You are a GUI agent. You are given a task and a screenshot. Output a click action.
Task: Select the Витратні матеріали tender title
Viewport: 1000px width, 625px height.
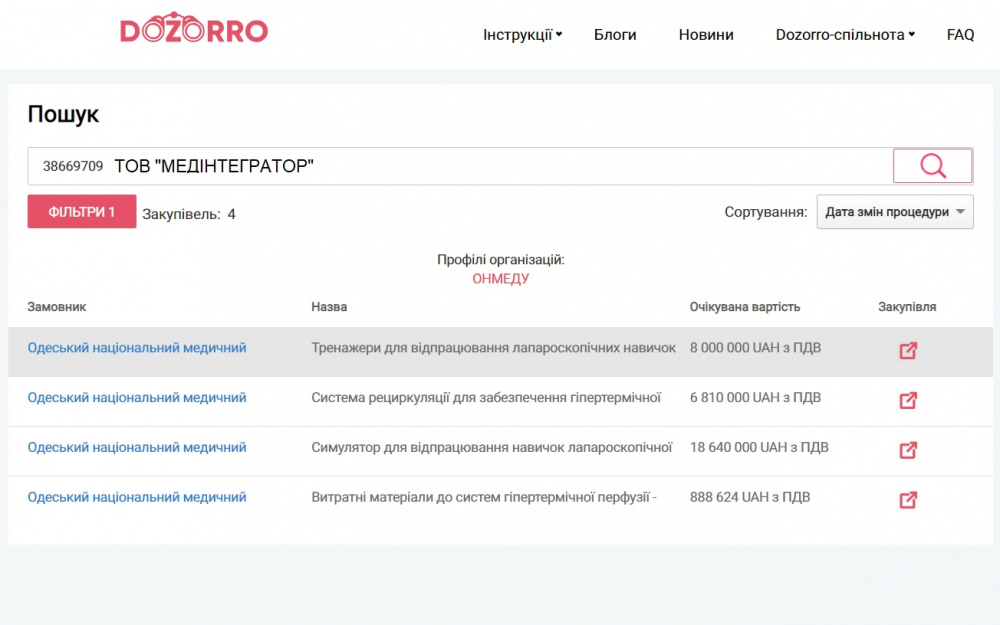tap(484, 497)
